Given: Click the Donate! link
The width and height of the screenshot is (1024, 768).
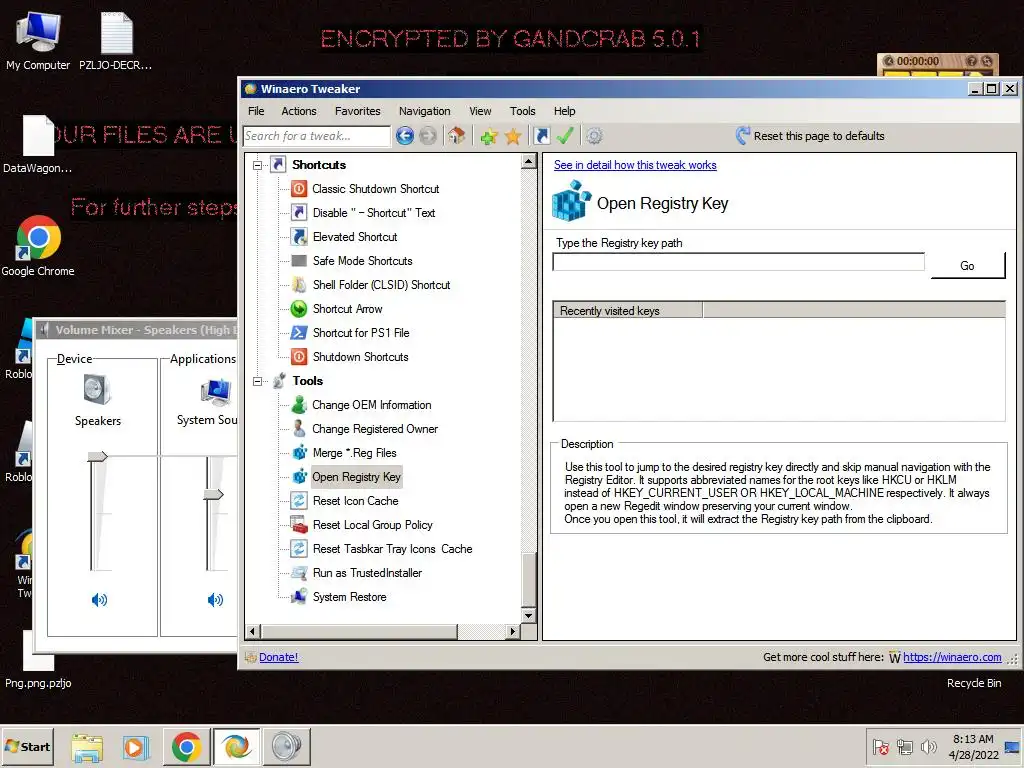Looking at the screenshot, I should pos(278,657).
